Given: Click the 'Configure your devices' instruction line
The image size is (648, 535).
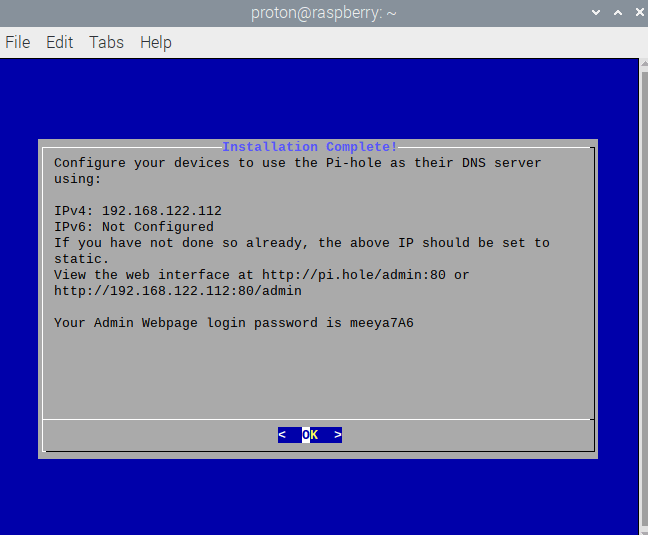Looking at the screenshot, I should click(298, 163).
